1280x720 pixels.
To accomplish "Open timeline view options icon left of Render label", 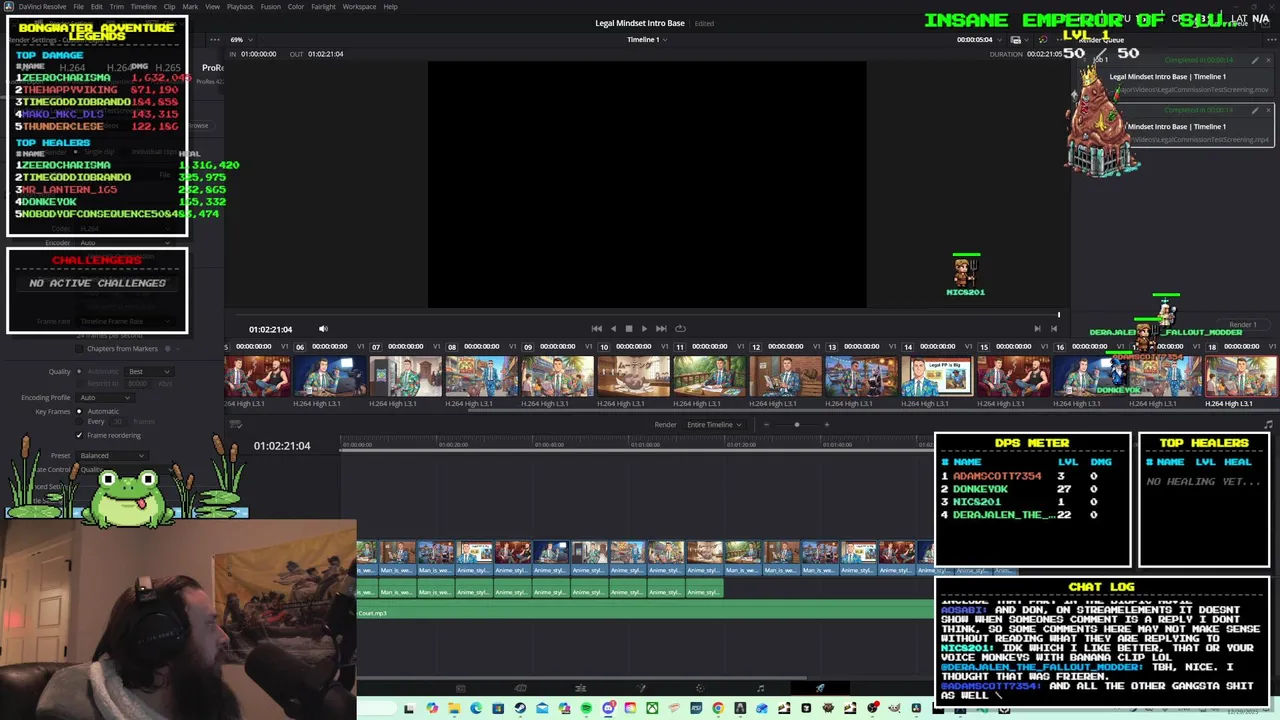I will click(236, 424).
